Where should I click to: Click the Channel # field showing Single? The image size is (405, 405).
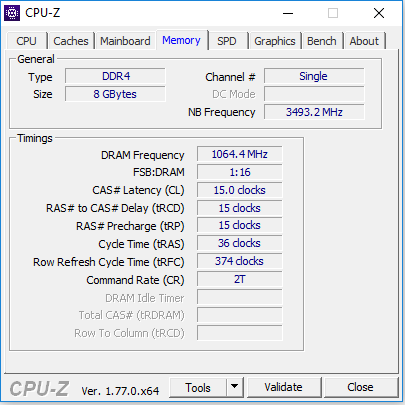(314, 76)
